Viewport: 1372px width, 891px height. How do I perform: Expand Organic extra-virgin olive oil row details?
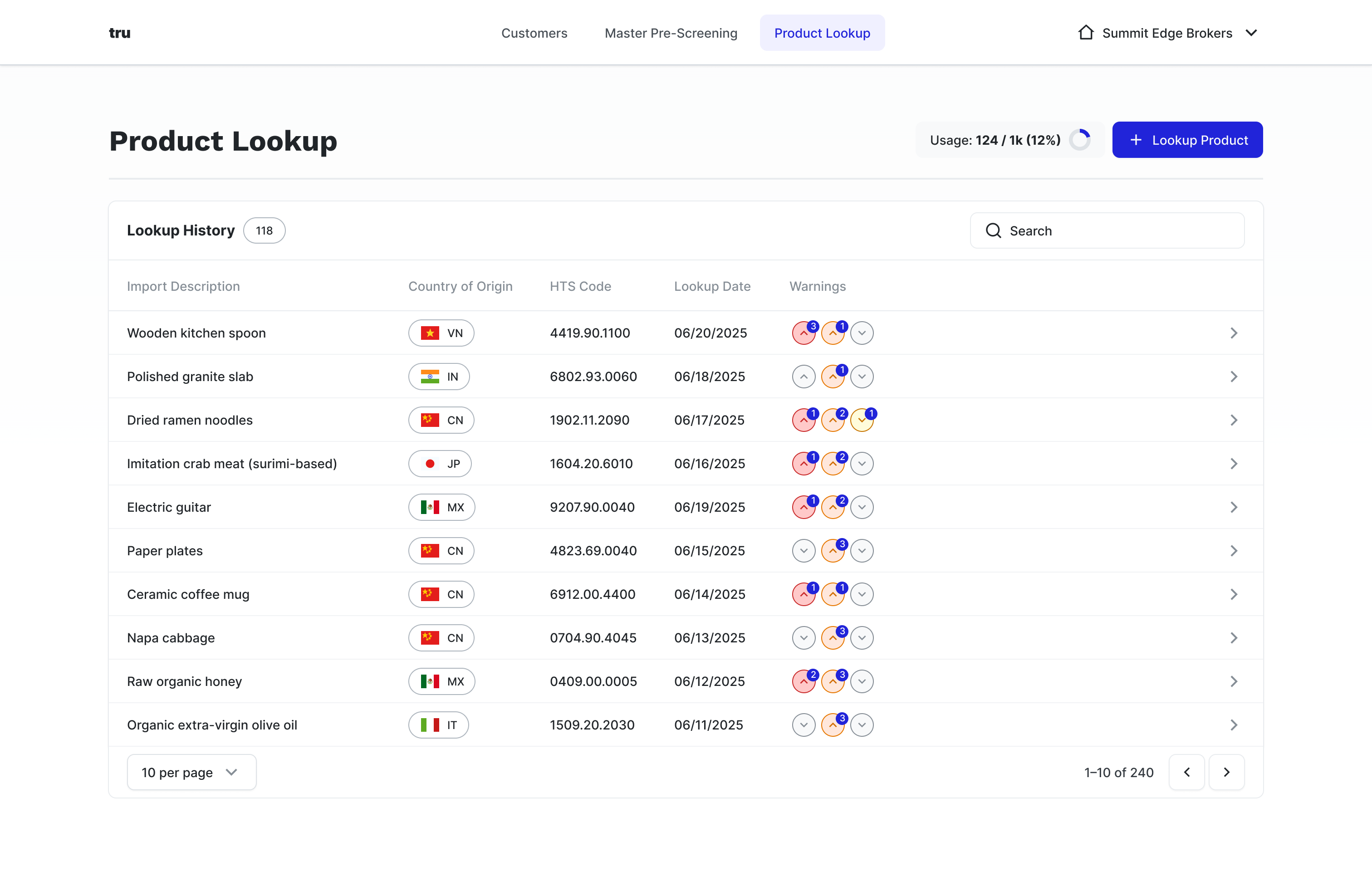[x=1234, y=725]
